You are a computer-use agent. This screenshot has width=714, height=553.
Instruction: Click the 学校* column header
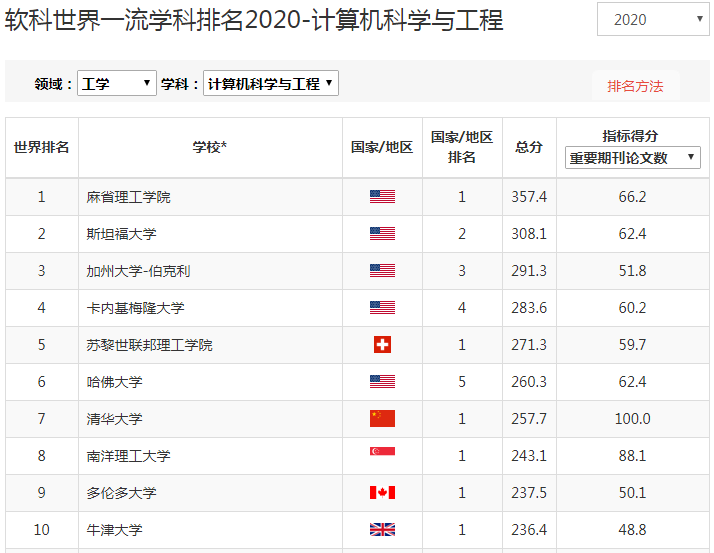click(x=209, y=147)
